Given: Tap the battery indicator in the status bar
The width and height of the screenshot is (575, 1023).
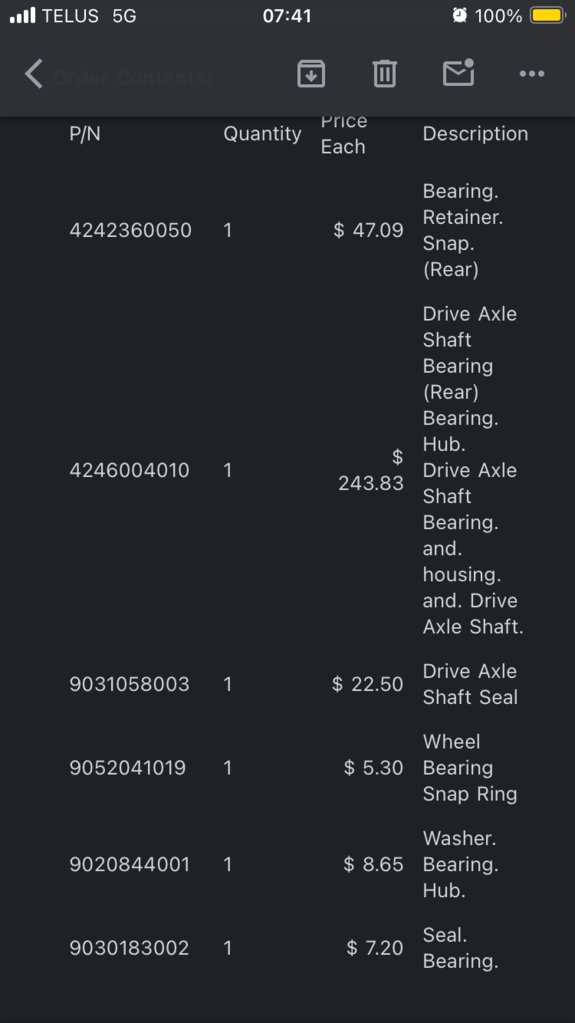Looking at the screenshot, I should (x=547, y=16).
